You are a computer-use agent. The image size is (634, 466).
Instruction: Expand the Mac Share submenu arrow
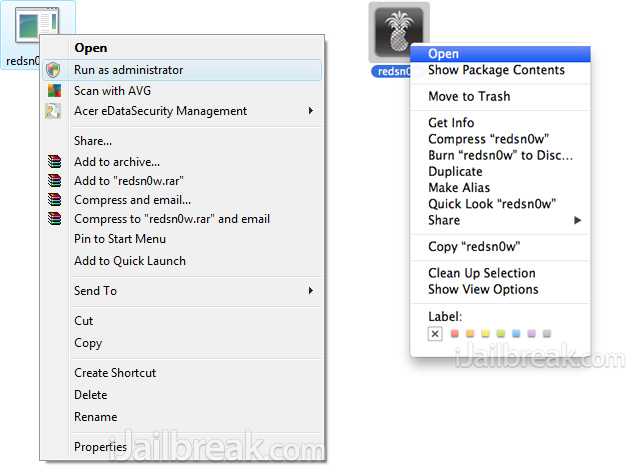[x=577, y=220]
